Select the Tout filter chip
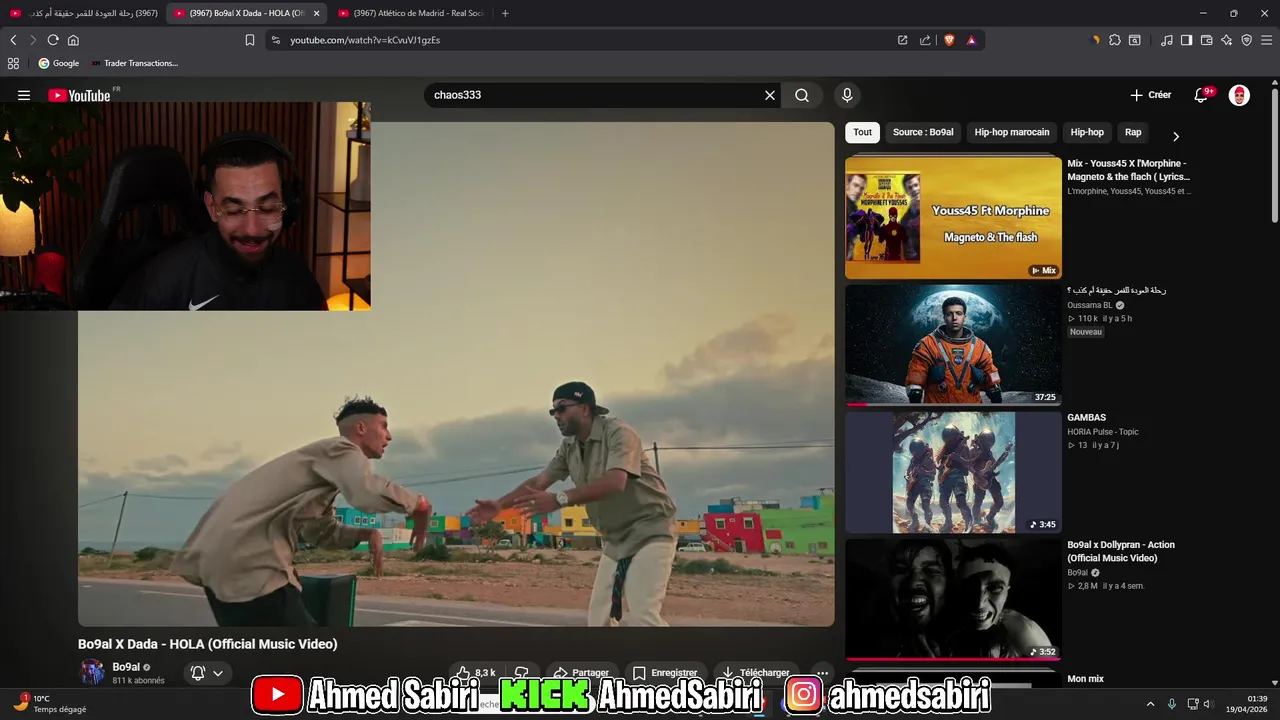This screenshot has height=720, width=1280. pyautogui.click(x=862, y=132)
